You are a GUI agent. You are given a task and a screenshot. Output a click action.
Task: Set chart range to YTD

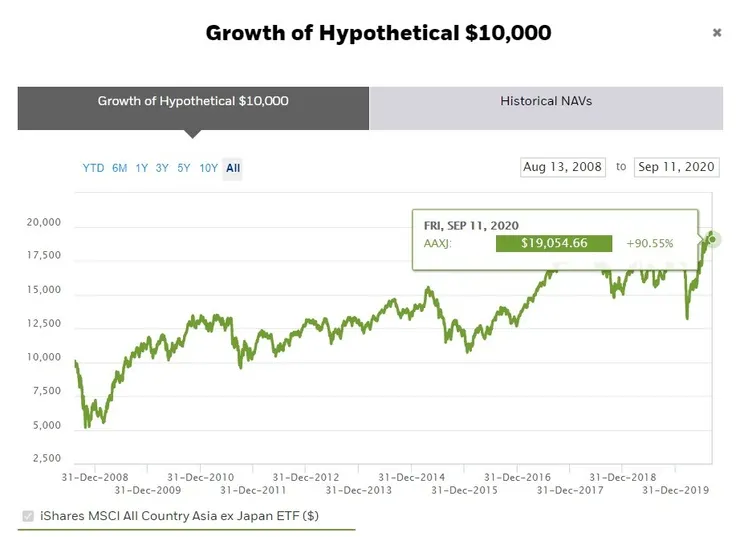click(x=93, y=168)
